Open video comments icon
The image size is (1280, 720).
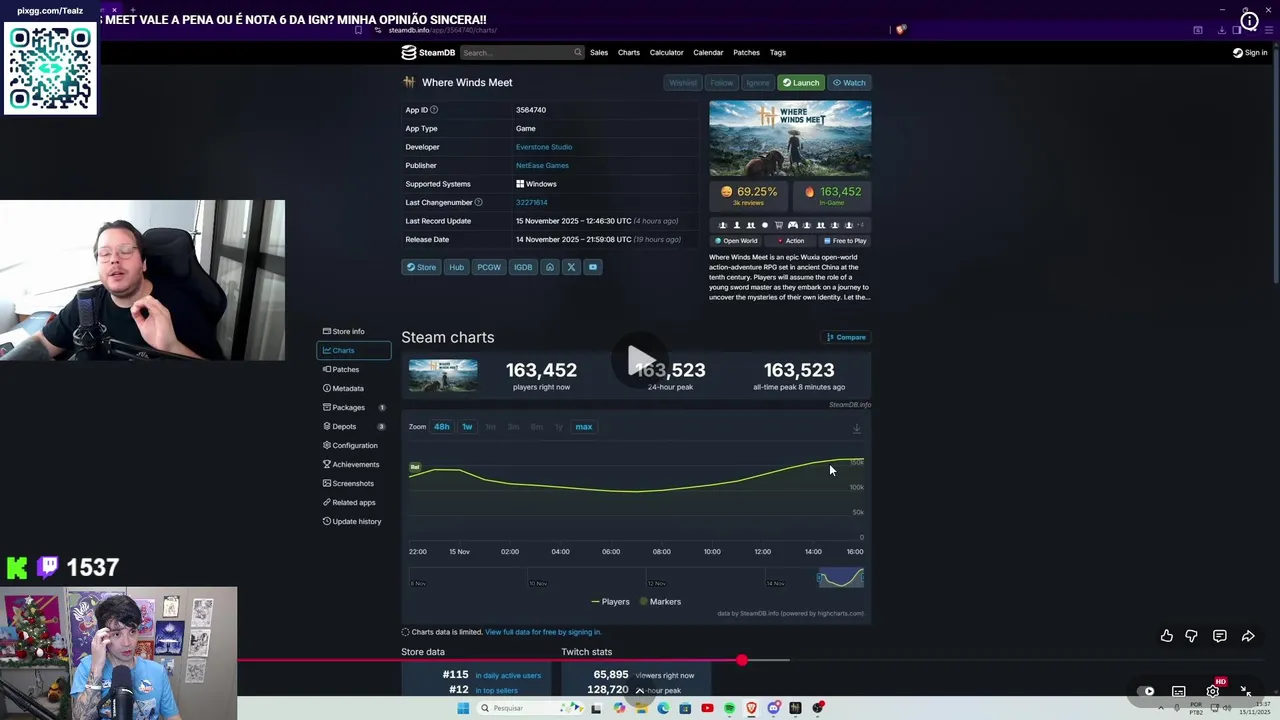(x=1220, y=636)
